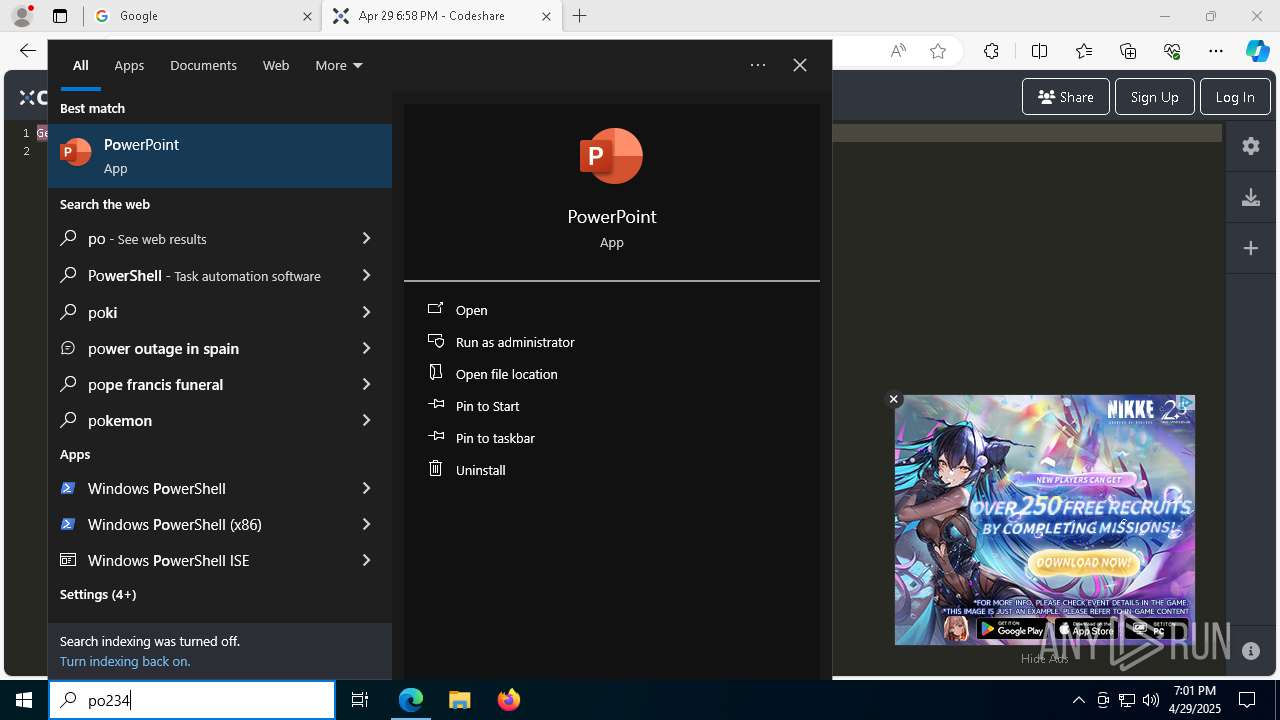Expand pokemon suggestion arrow

(x=366, y=420)
